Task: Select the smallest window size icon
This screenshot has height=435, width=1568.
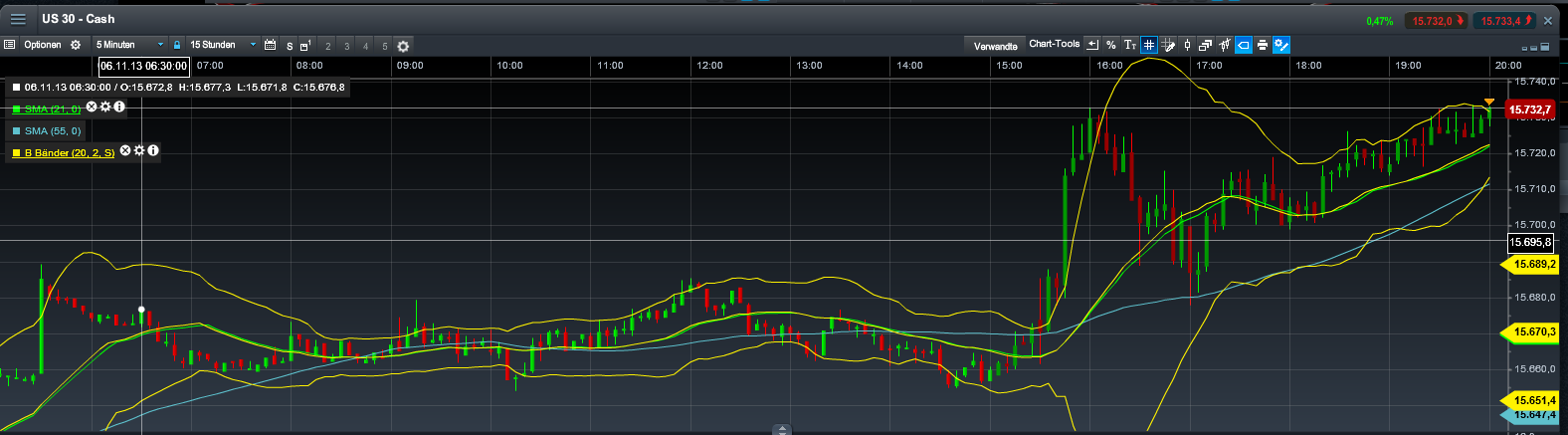Action: tap(1526, 48)
